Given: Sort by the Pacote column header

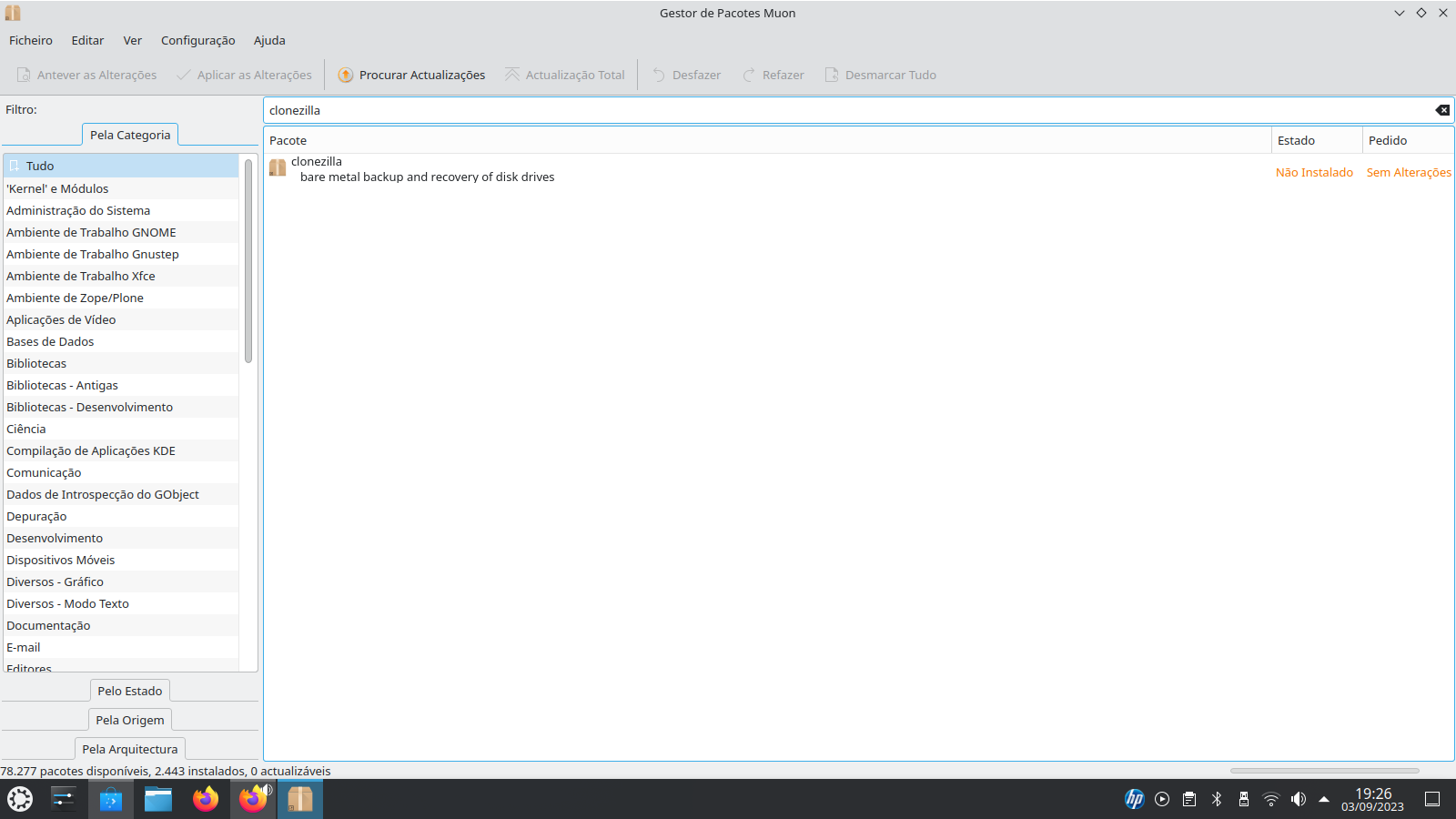Looking at the screenshot, I should (767, 140).
